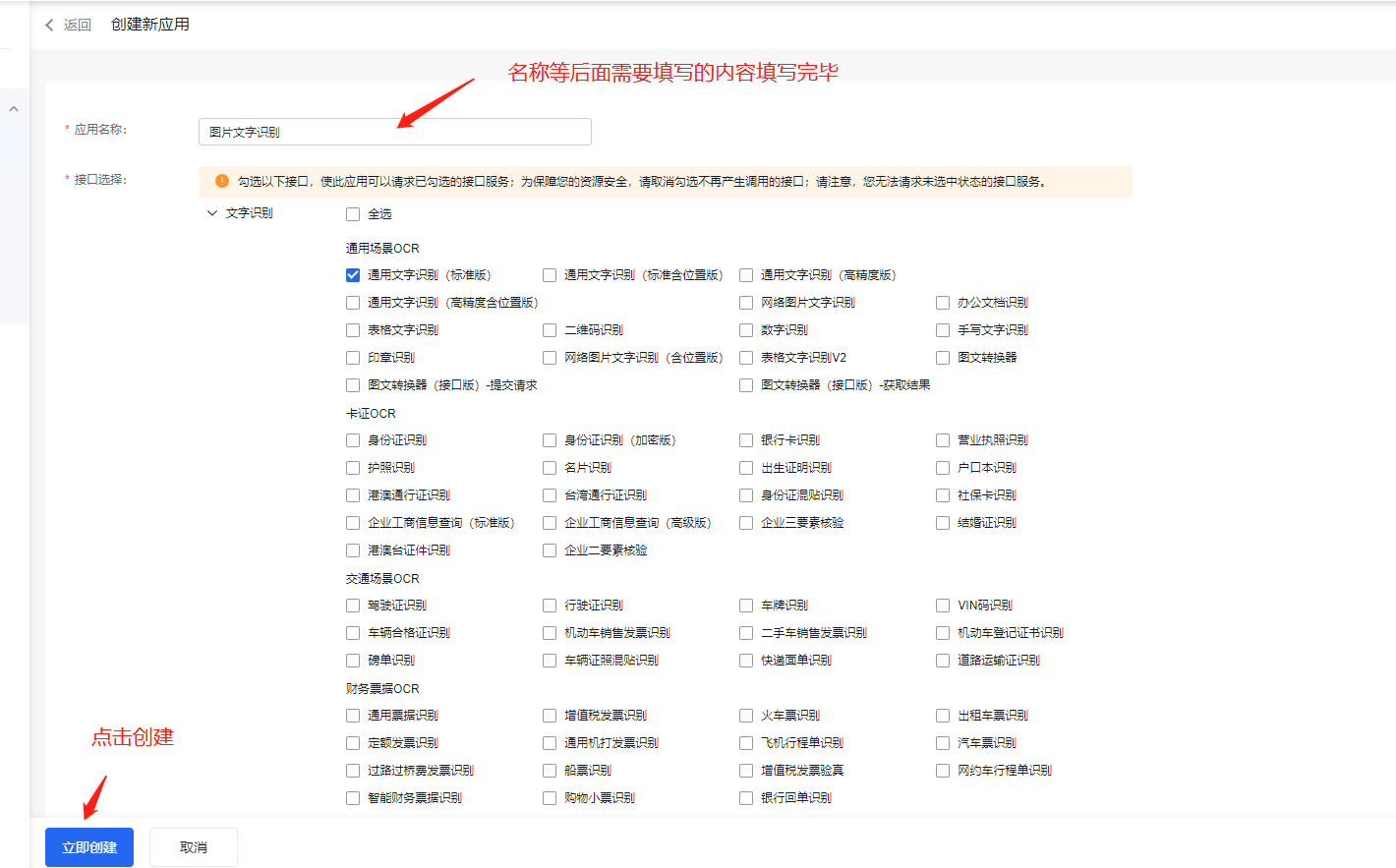Check 通用文字识别（高精度版）
The image size is (1396, 868).
tap(746, 275)
